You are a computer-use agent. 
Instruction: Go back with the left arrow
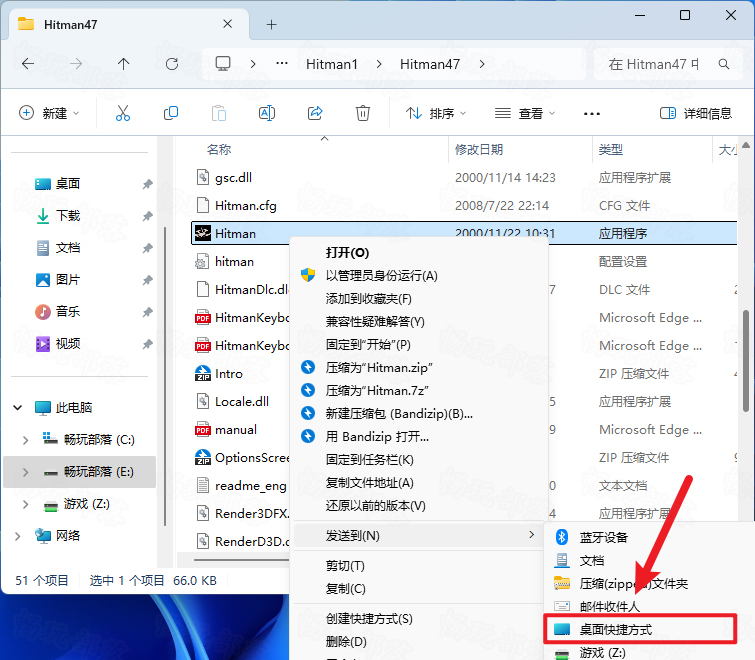point(28,64)
